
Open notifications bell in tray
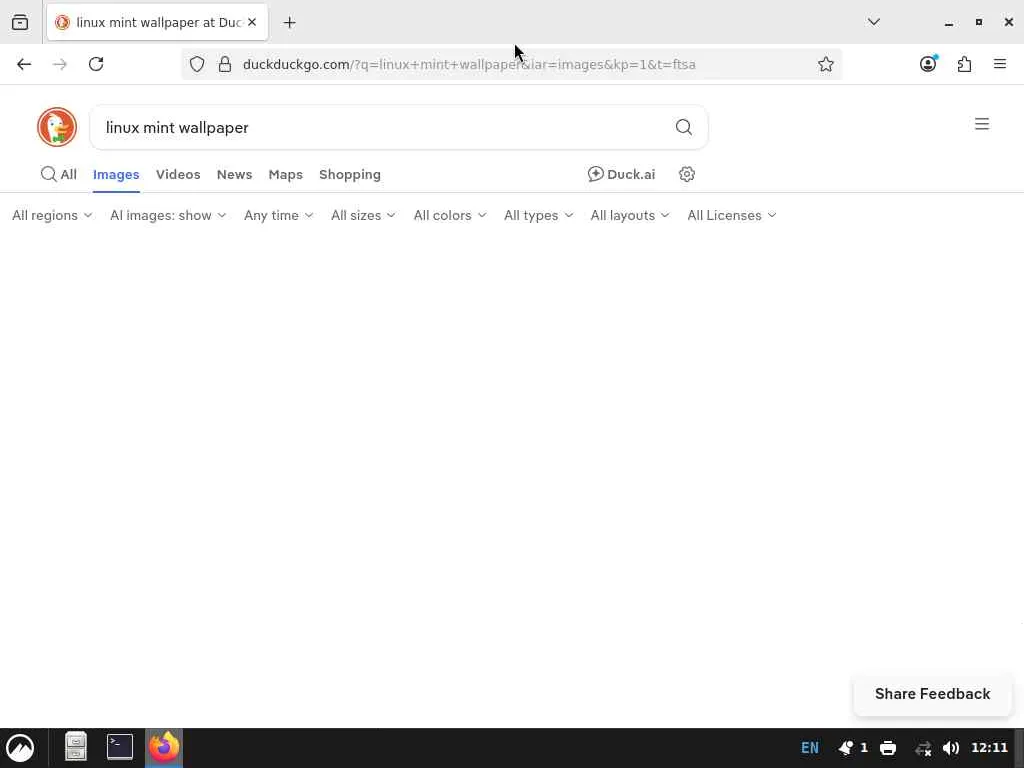click(846, 748)
